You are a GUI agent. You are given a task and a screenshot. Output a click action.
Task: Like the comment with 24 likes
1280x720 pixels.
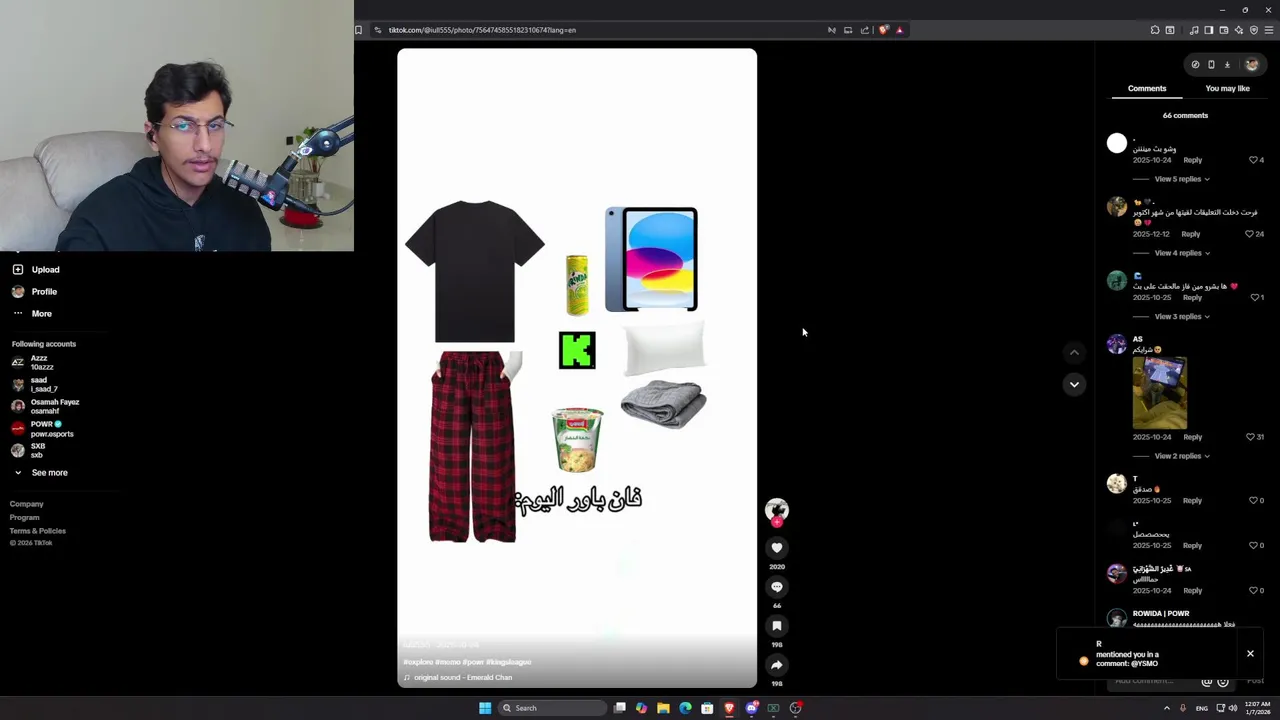coord(1250,234)
